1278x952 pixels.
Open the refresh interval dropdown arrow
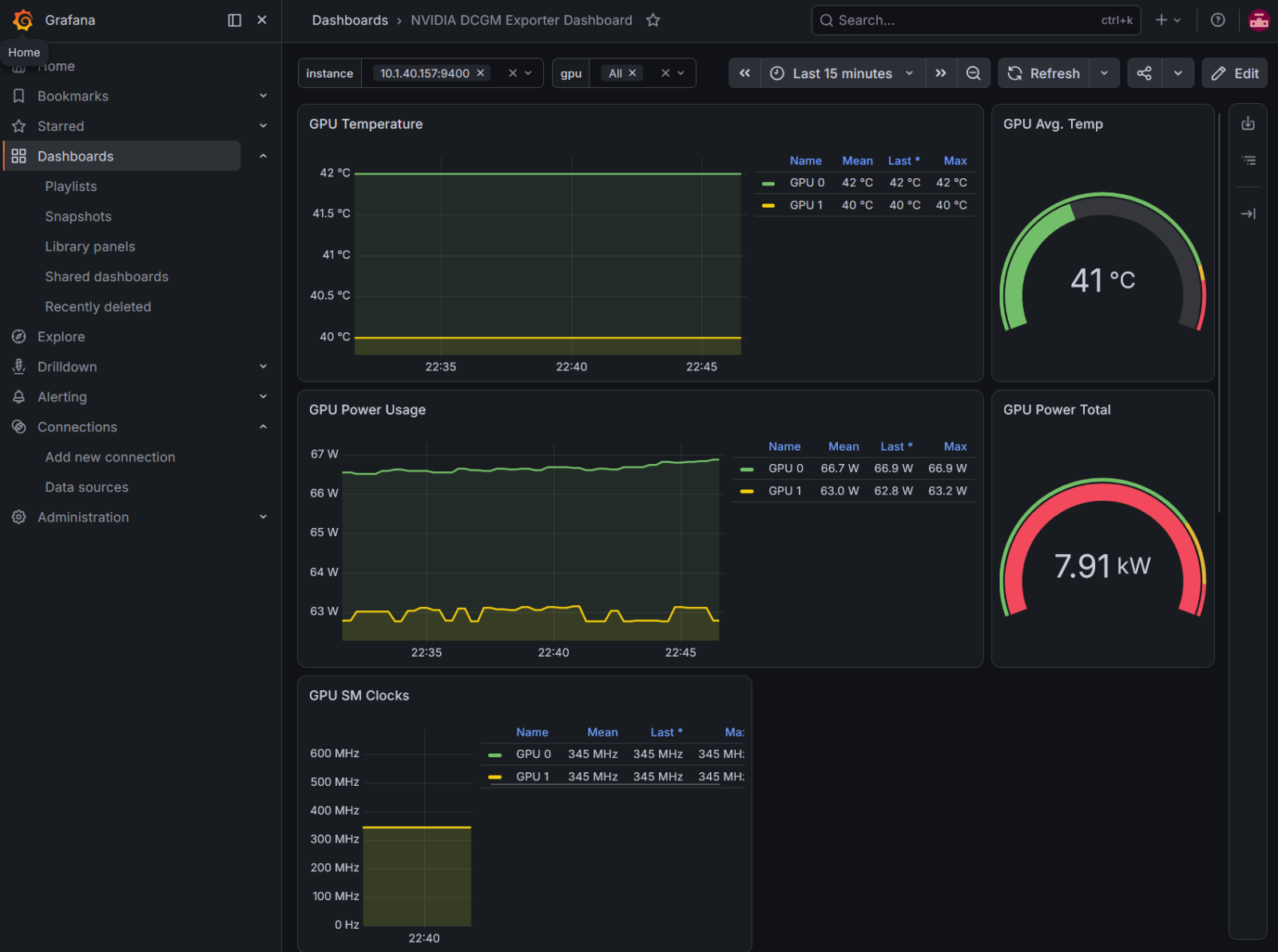(x=1104, y=73)
